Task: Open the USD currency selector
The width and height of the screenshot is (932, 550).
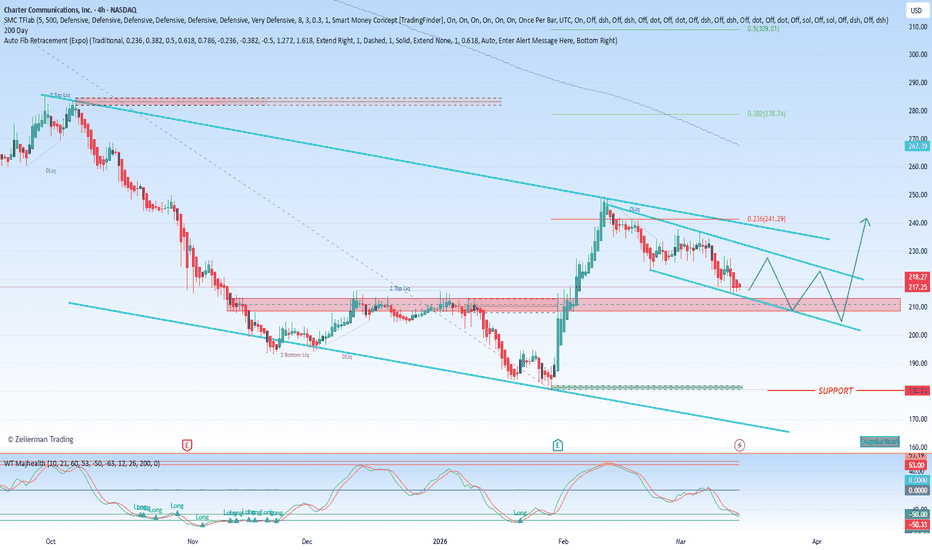Action: (915, 11)
